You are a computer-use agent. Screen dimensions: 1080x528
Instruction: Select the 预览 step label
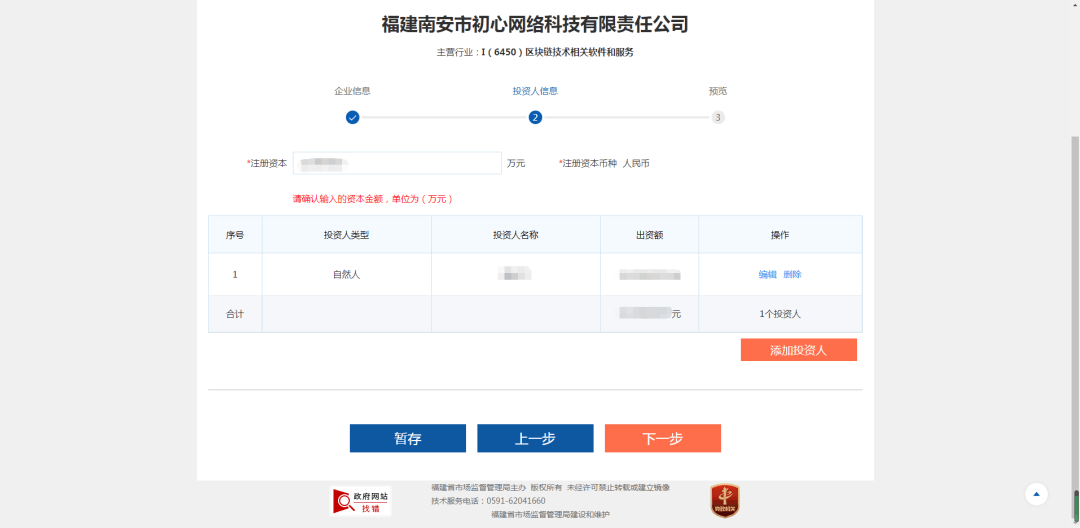[x=718, y=91]
